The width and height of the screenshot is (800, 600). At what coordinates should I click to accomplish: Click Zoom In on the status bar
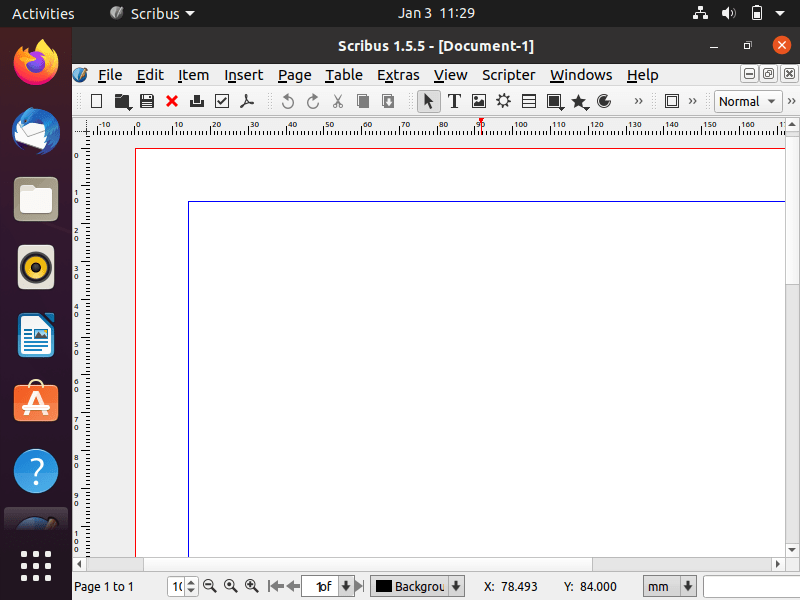tap(251, 586)
